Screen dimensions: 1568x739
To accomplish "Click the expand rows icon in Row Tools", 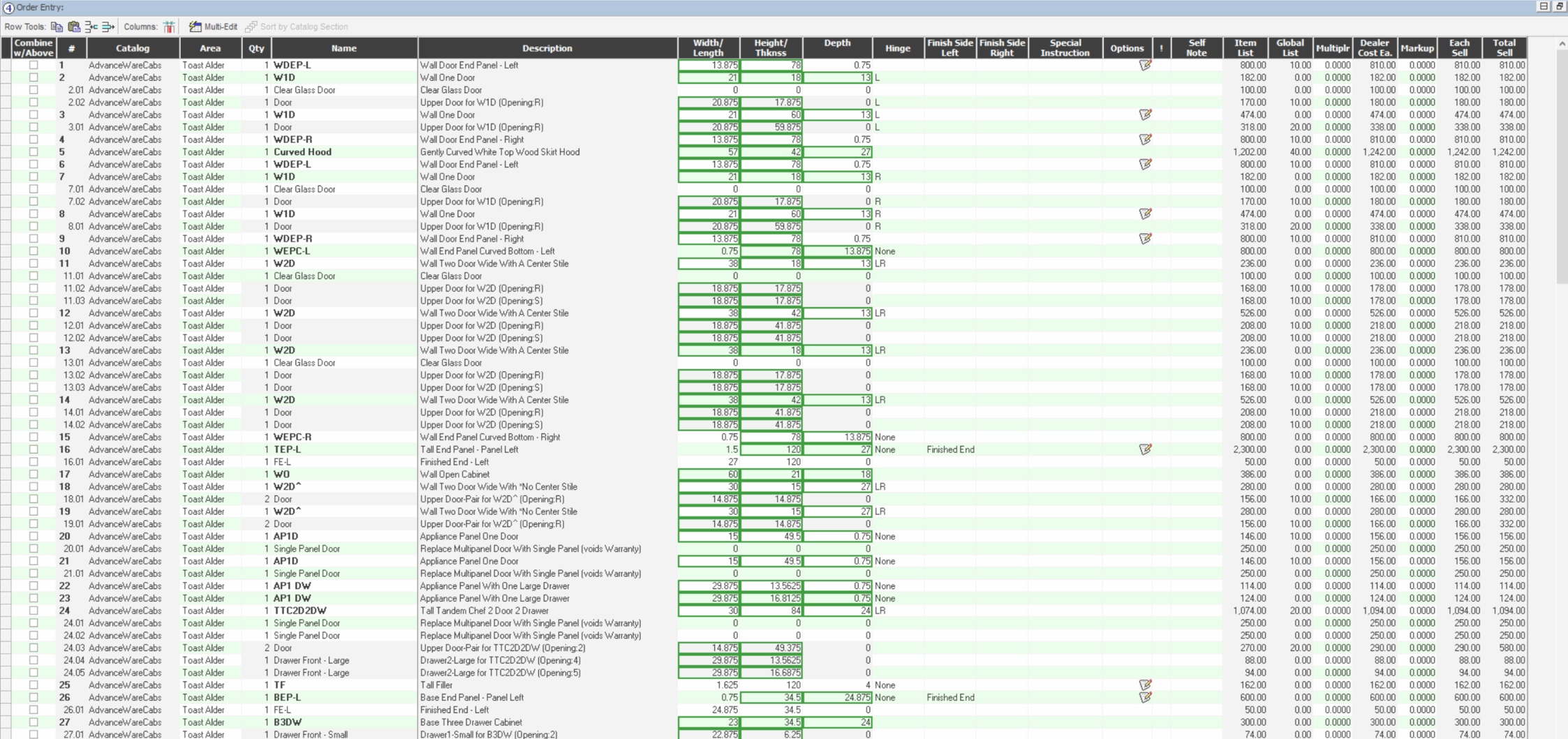I will pos(108,27).
